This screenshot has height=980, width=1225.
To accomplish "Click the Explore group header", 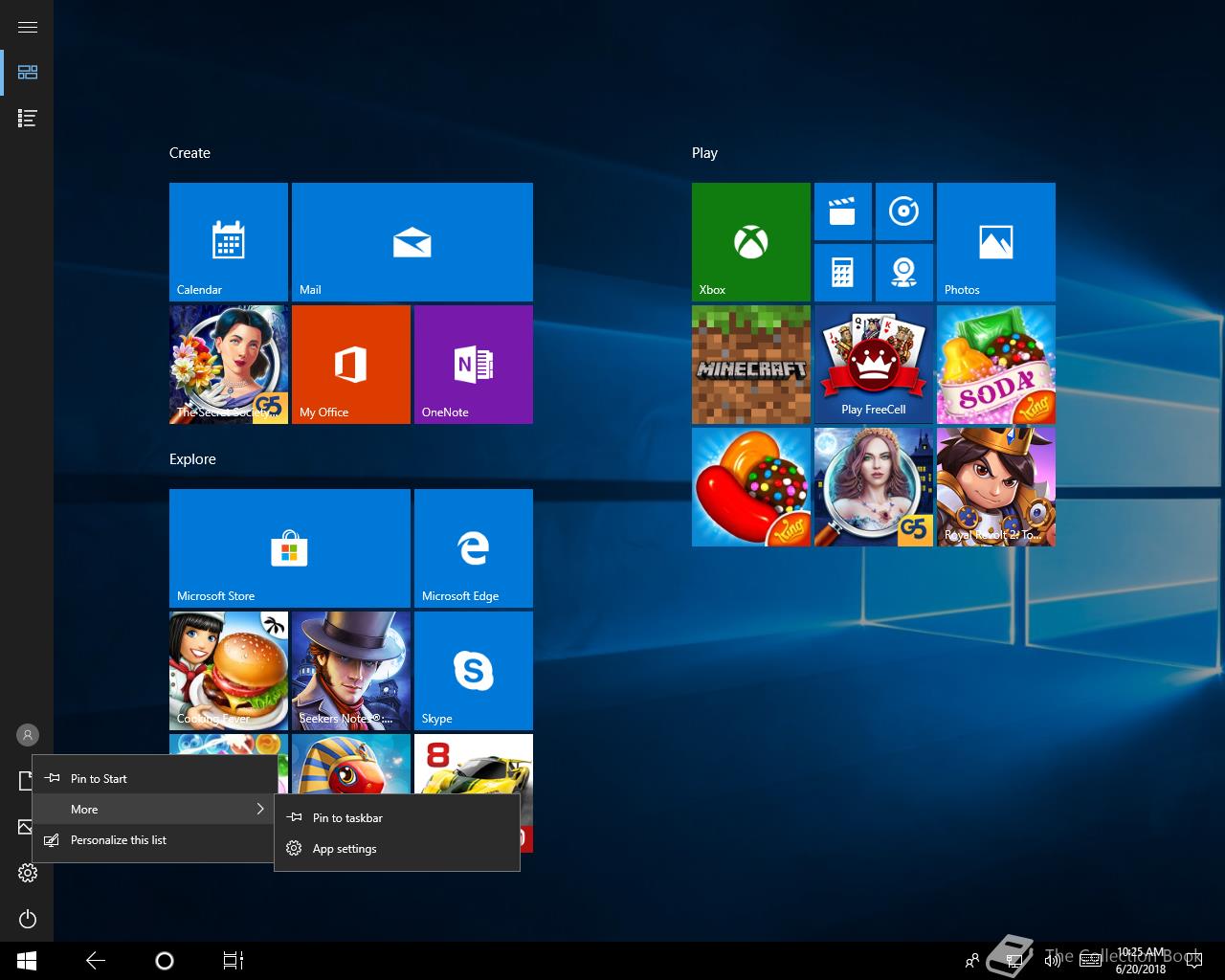I will pos(192,459).
